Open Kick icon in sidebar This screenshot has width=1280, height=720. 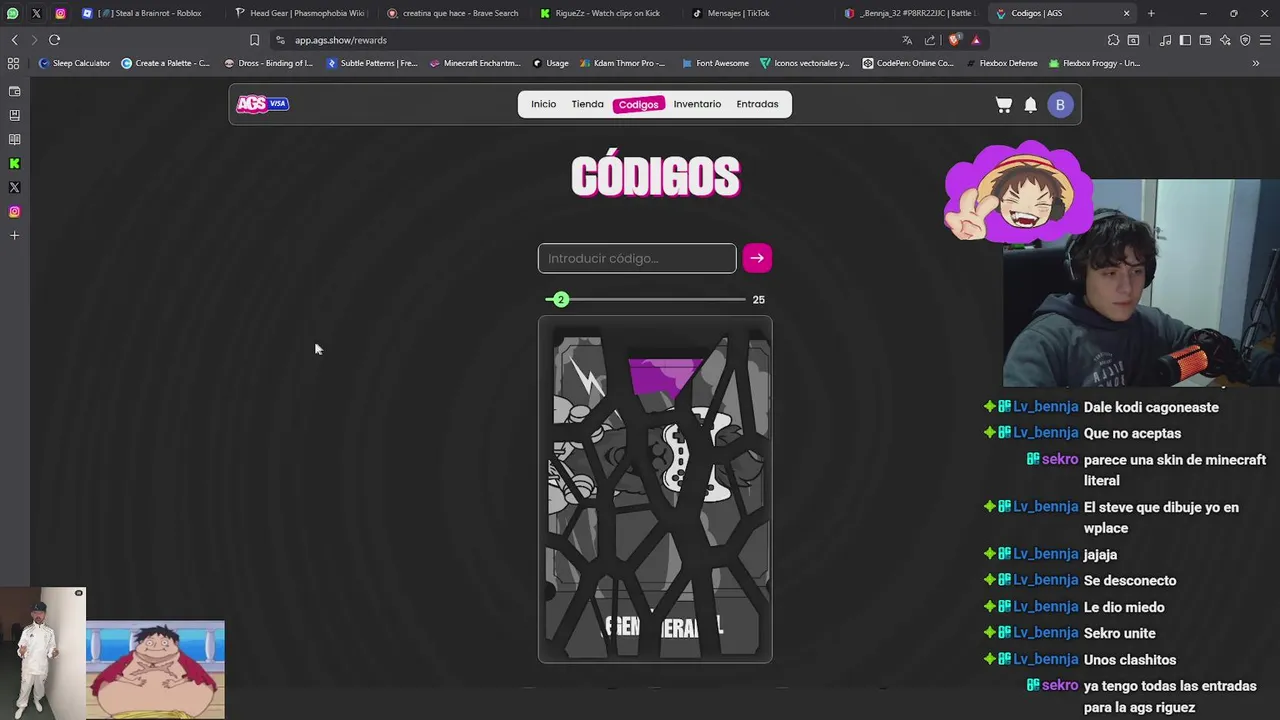pos(14,163)
